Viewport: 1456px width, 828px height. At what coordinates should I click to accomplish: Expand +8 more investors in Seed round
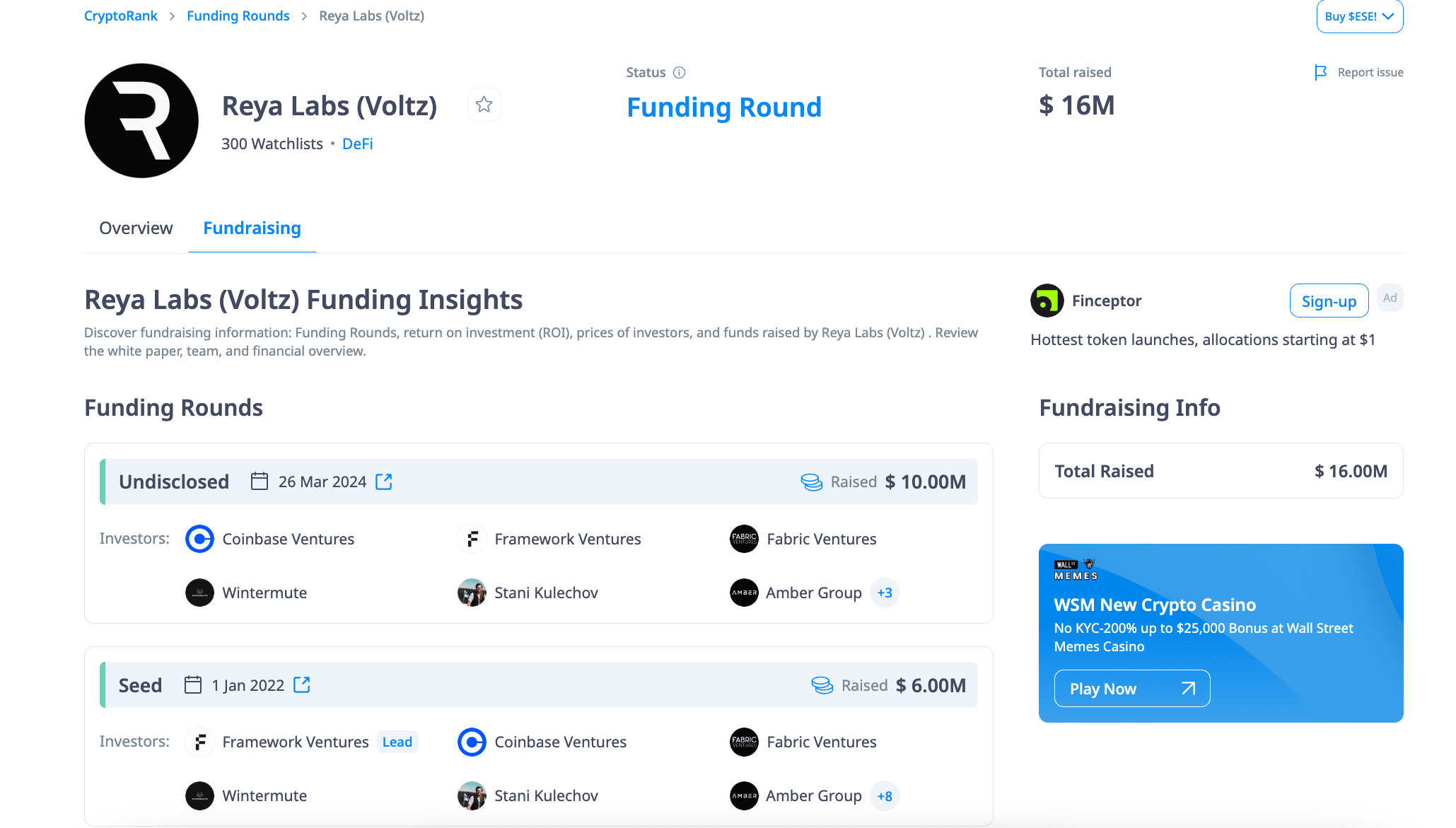coord(885,795)
